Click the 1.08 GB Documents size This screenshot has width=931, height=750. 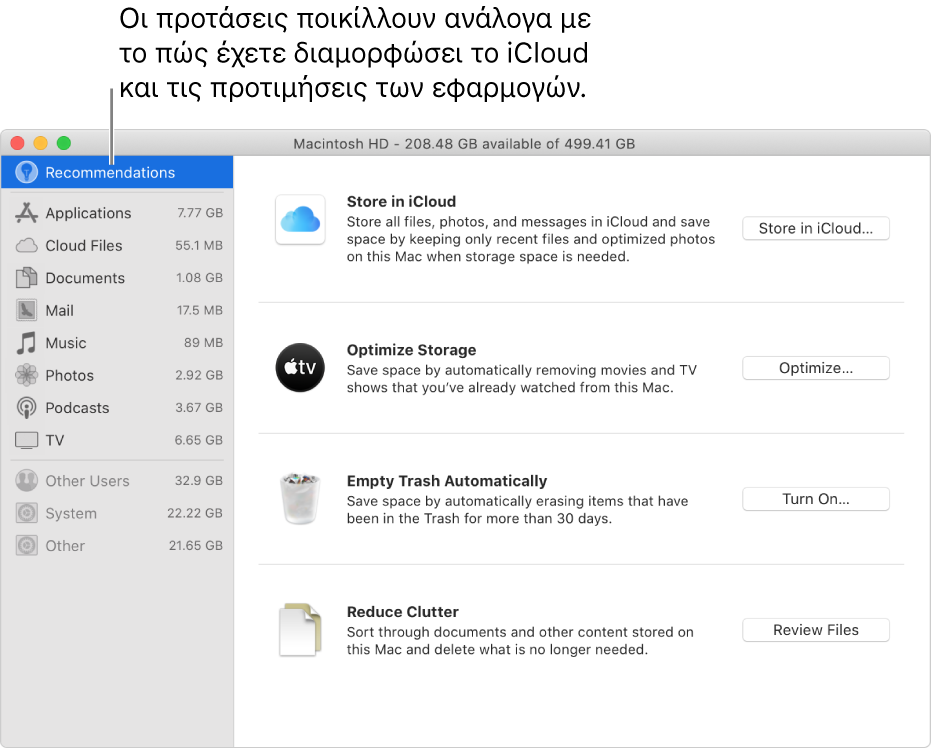[200, 278]
